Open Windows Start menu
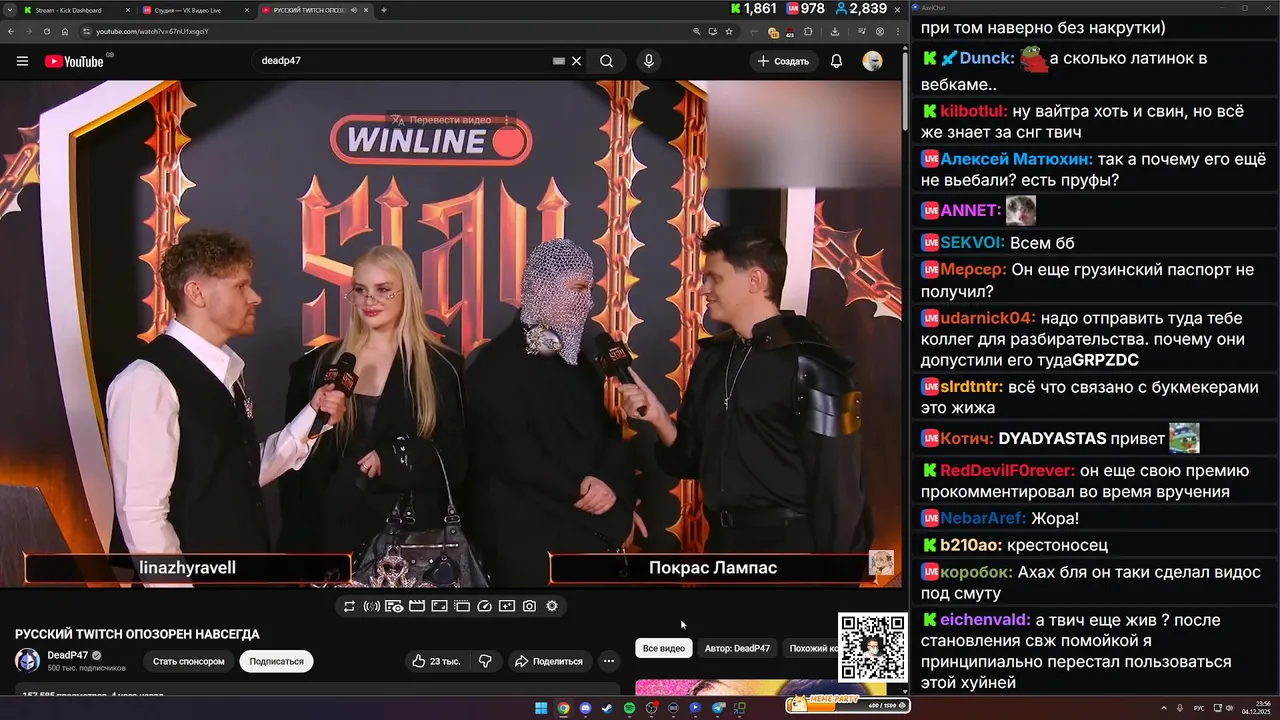This screenshot has width=1280, height=720. 541,708
